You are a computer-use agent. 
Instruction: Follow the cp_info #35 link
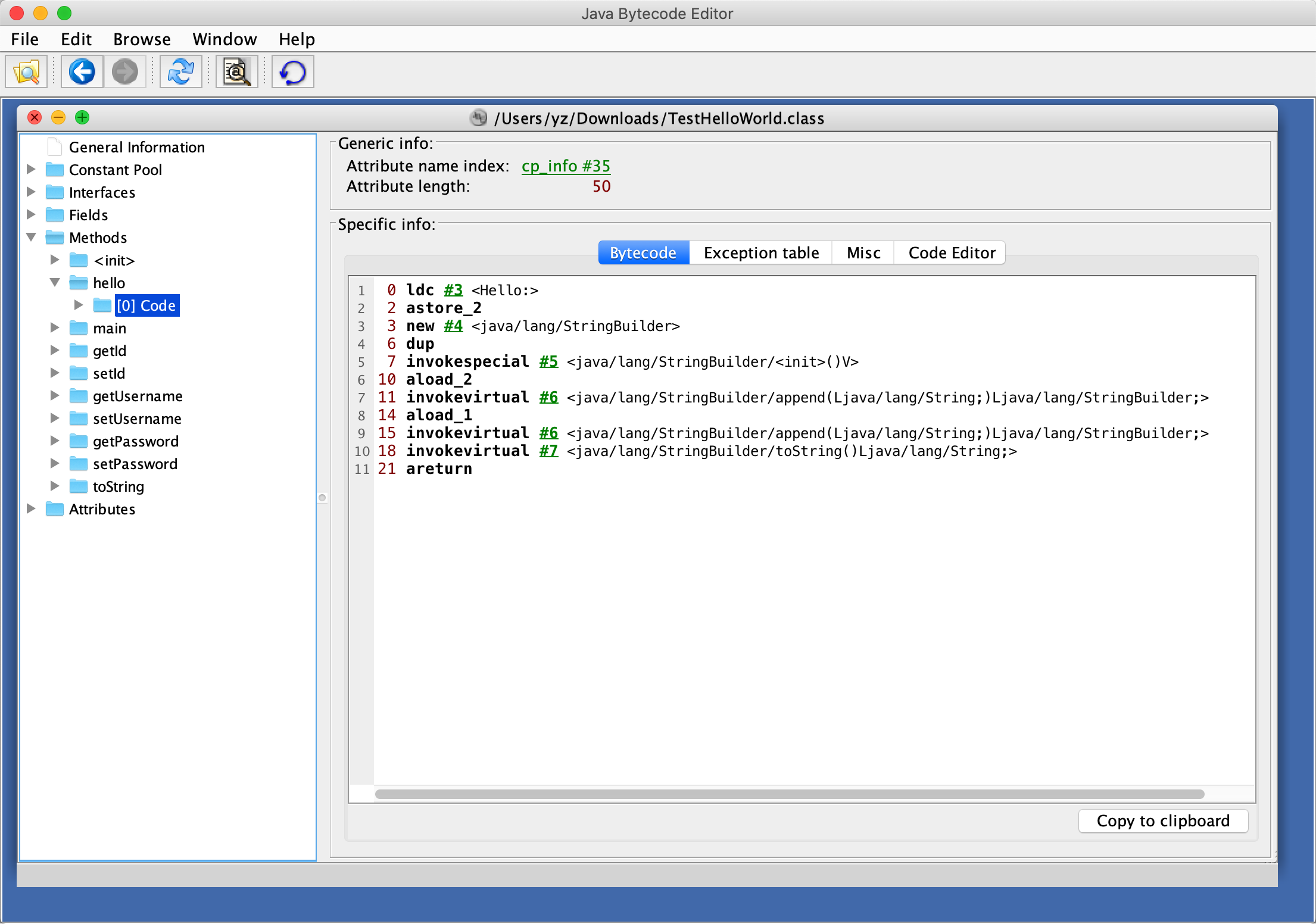tap(566, 166)
